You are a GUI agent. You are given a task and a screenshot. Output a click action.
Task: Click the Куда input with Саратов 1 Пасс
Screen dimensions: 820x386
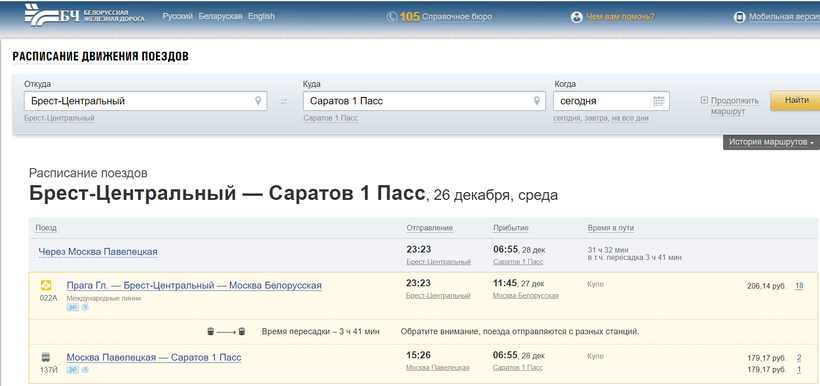click(424, 101)
